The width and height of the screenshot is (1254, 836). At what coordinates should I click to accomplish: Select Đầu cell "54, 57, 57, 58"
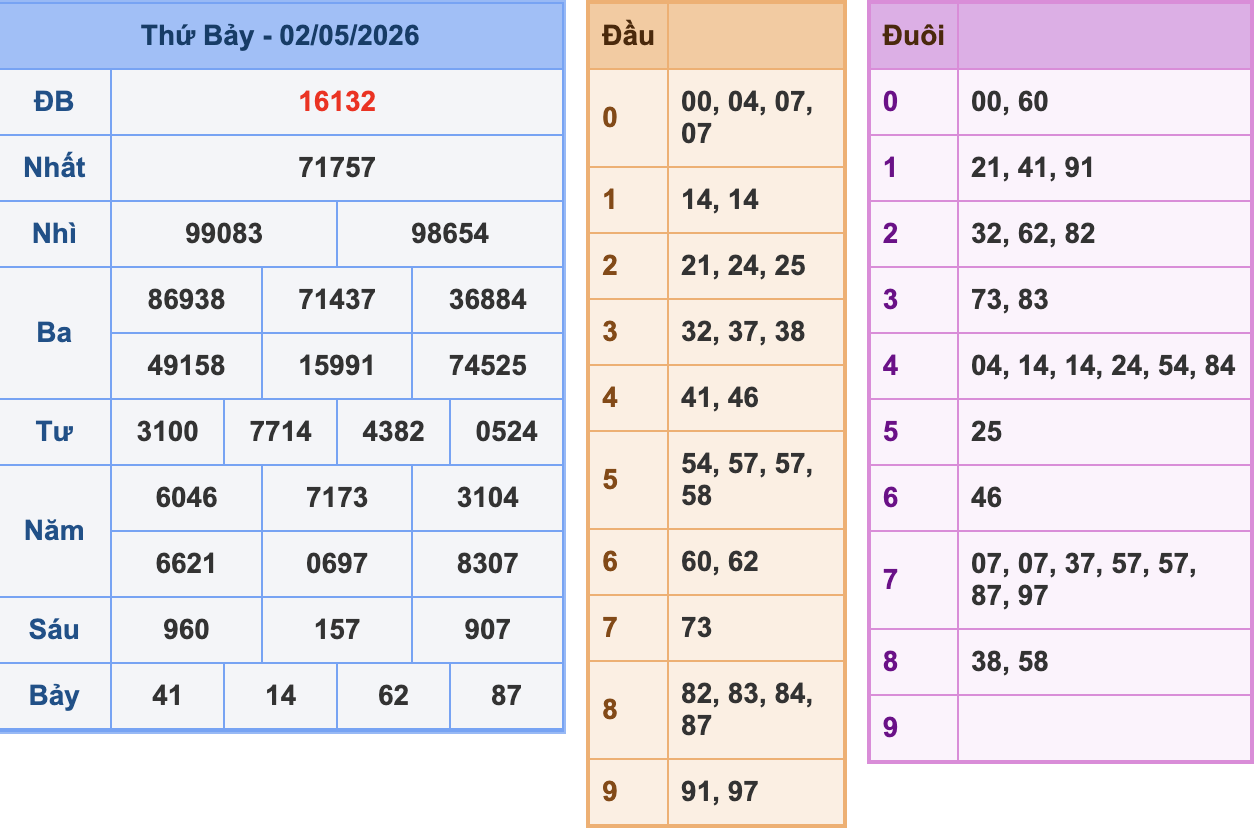[x=756, y=480]
